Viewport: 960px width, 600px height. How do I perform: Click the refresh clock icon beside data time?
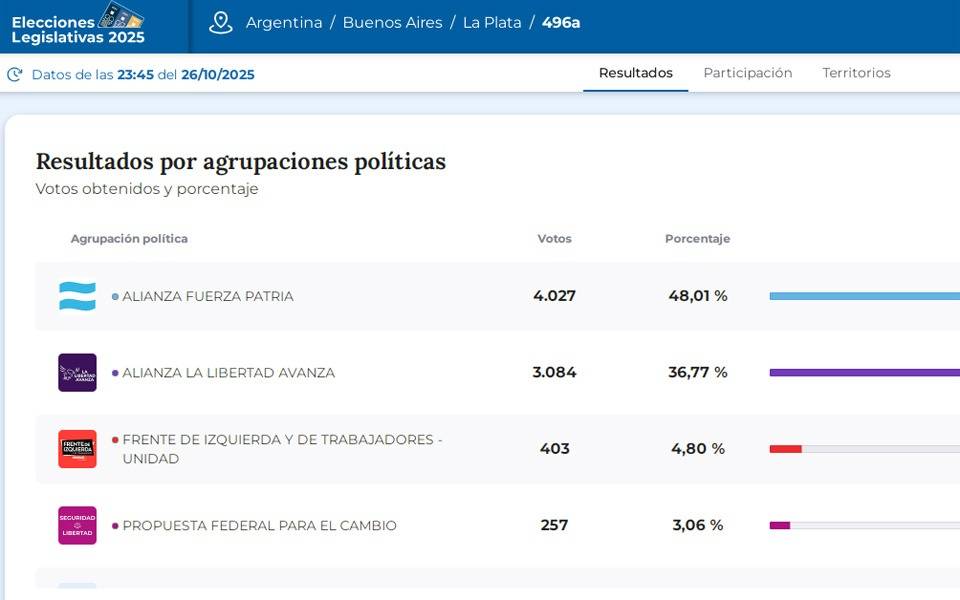[x=15, y=75]
